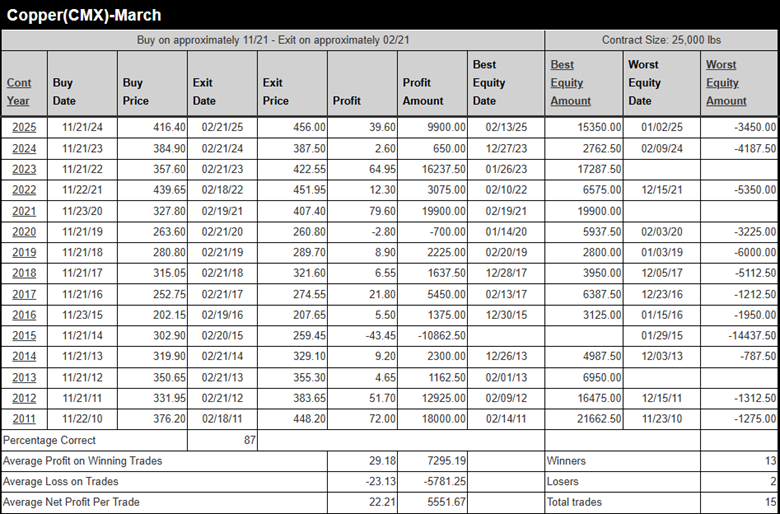This screenshot has width=780, height=514.
Task: Open the 2017 contract year link
Action: coord(24,294)
